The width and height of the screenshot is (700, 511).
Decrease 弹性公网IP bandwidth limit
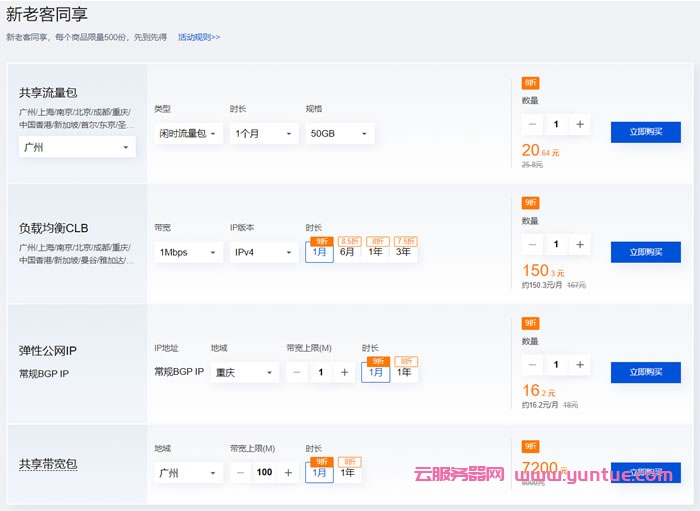pyautogui.click(x=297, y=372)
